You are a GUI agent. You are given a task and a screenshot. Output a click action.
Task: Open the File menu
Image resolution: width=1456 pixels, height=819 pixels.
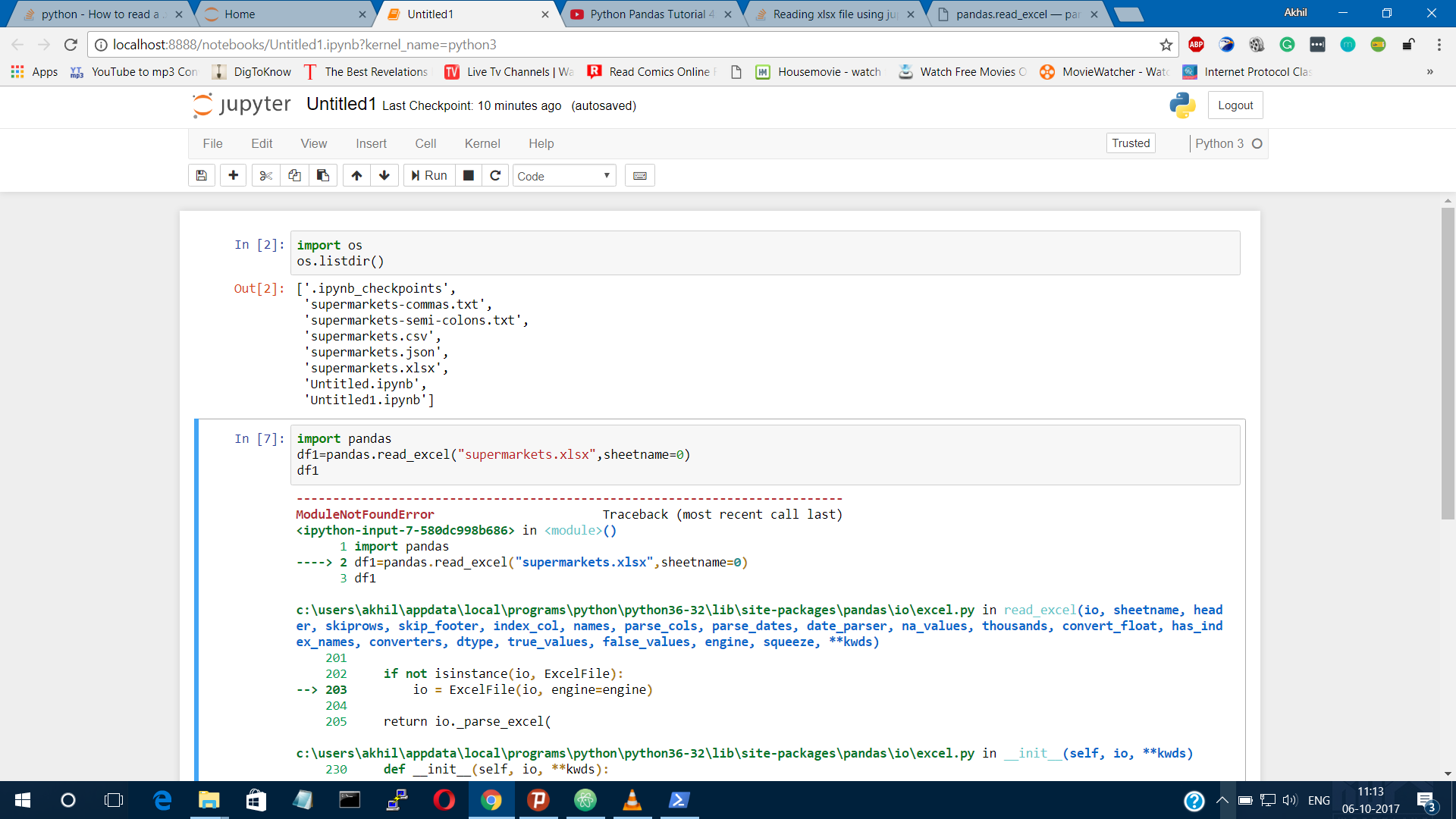[x=212, y=143]
